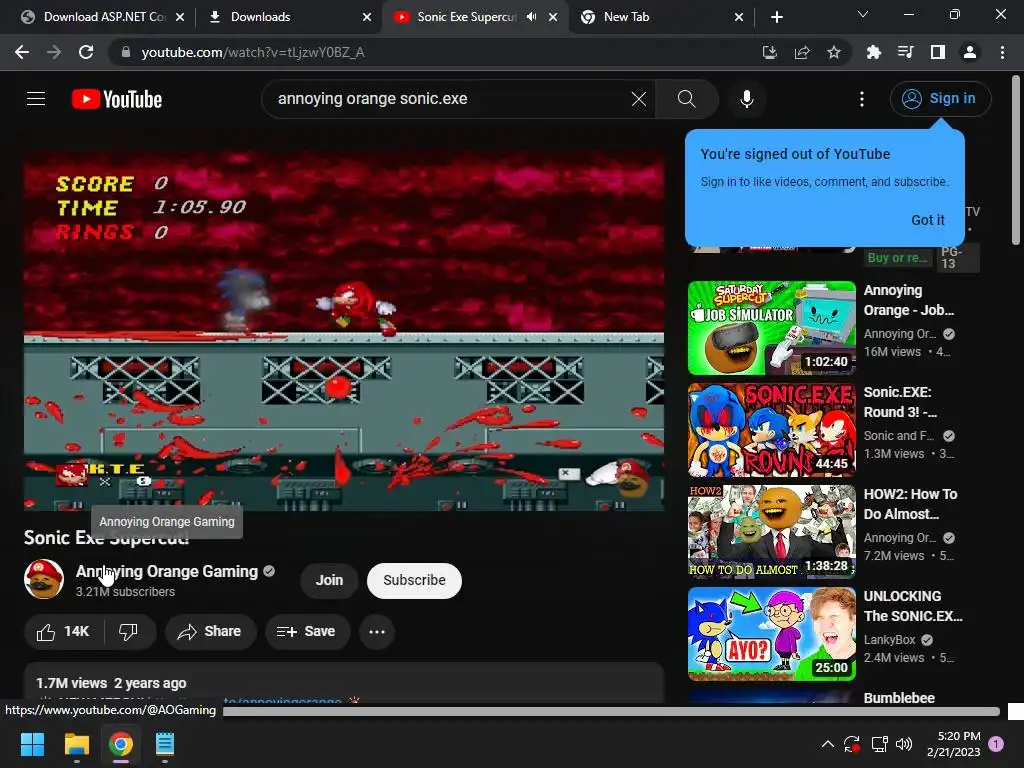Open YouTube settings three-dot menu
The height and width of the screenshot is (768, 1024).
coord(861,99)
